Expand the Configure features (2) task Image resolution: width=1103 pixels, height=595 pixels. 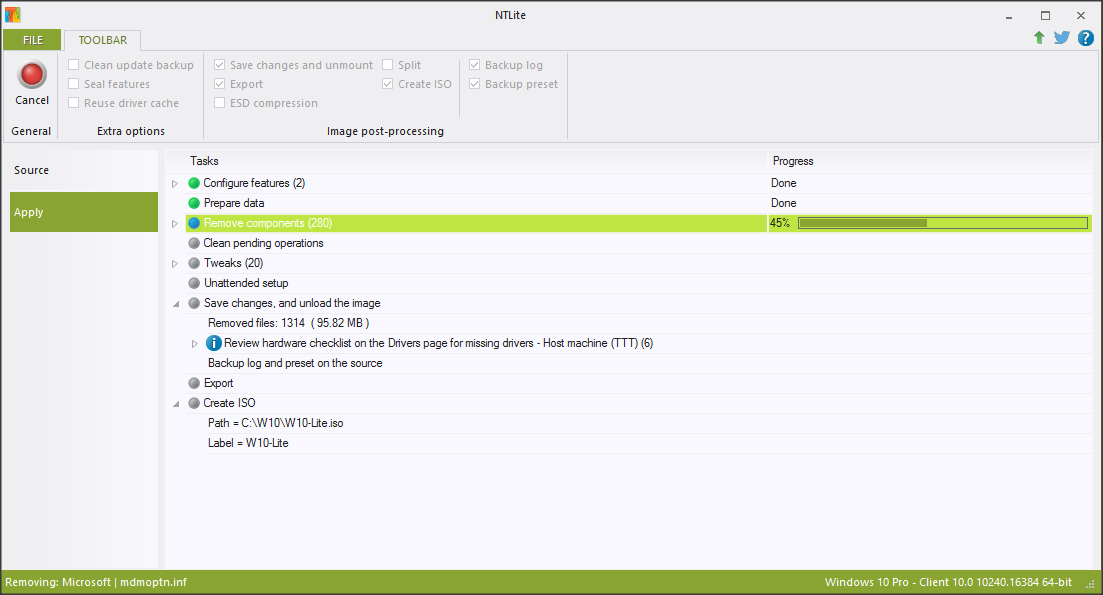tap(175, 184)
